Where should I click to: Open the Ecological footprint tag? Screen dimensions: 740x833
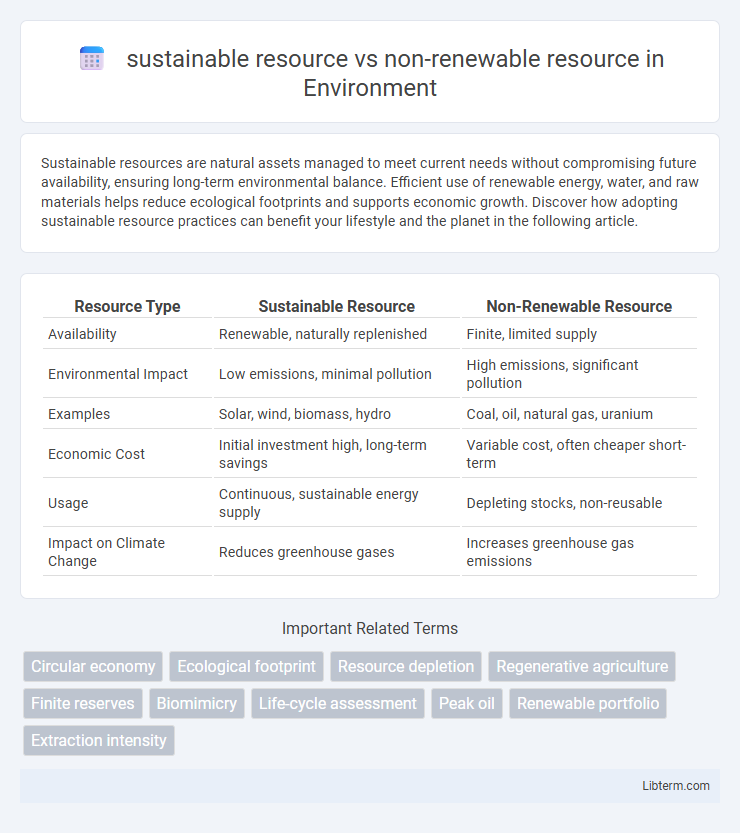point(246,666)
